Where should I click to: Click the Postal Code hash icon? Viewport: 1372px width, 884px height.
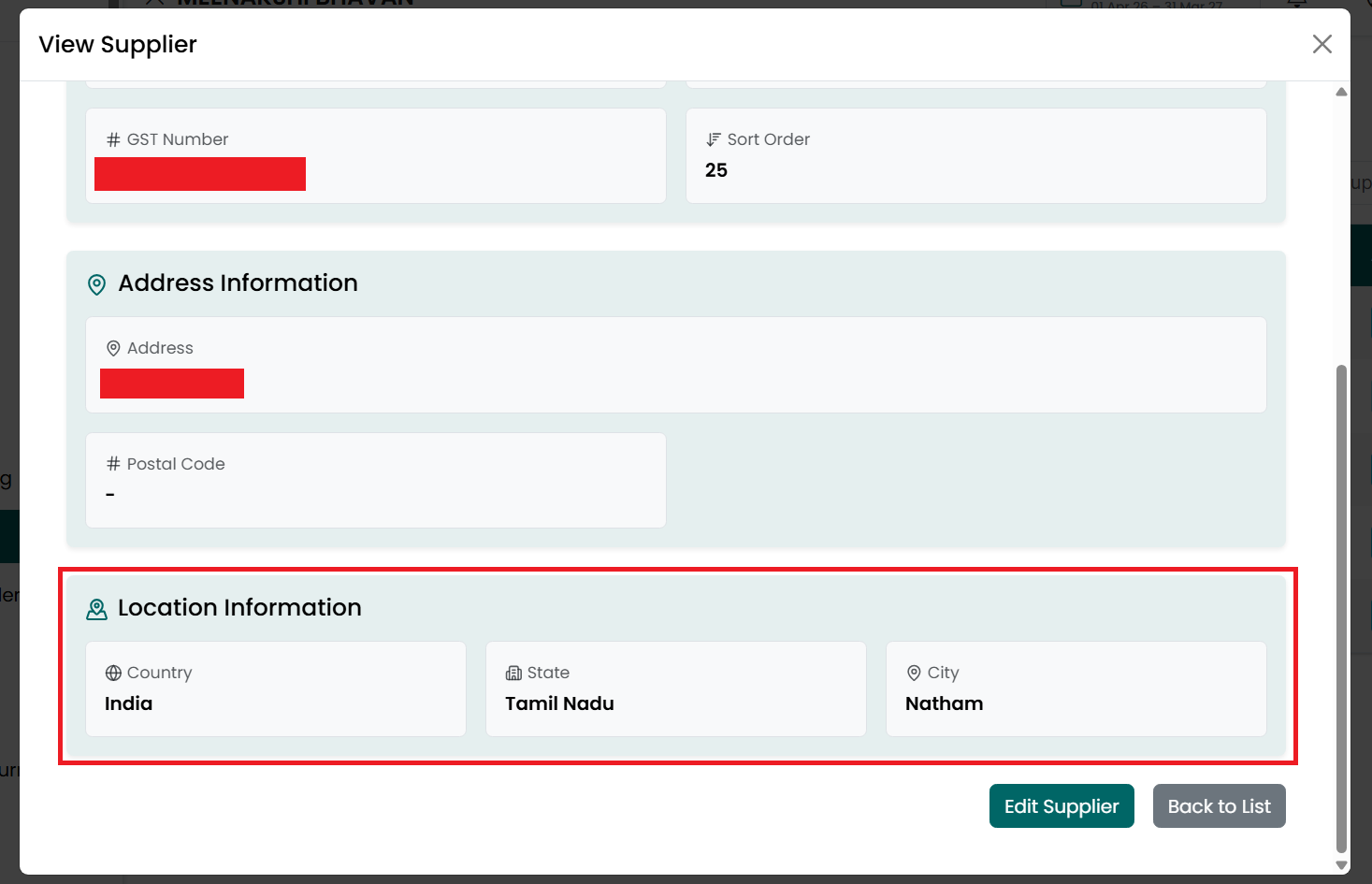(113, 464)
